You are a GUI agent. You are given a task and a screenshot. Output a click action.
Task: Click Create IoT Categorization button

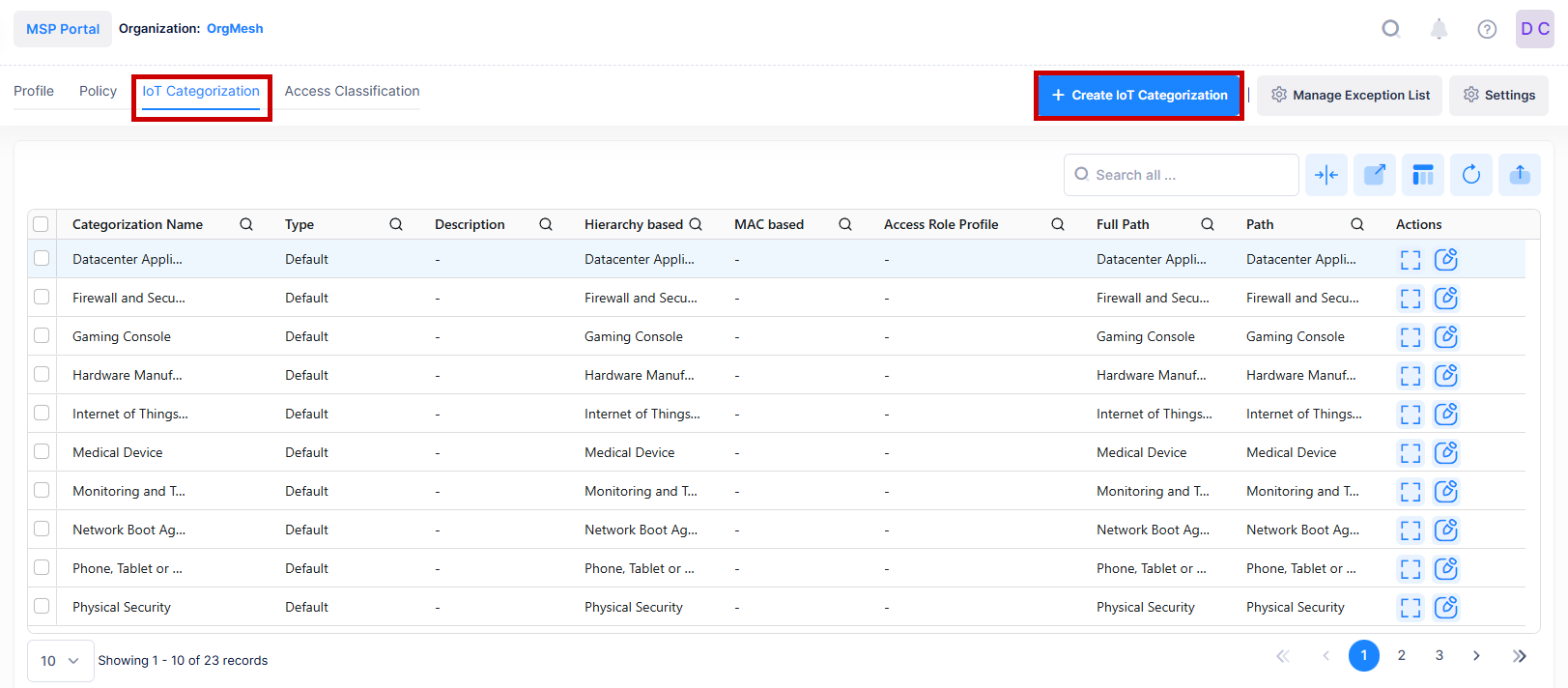[1139, 95]
